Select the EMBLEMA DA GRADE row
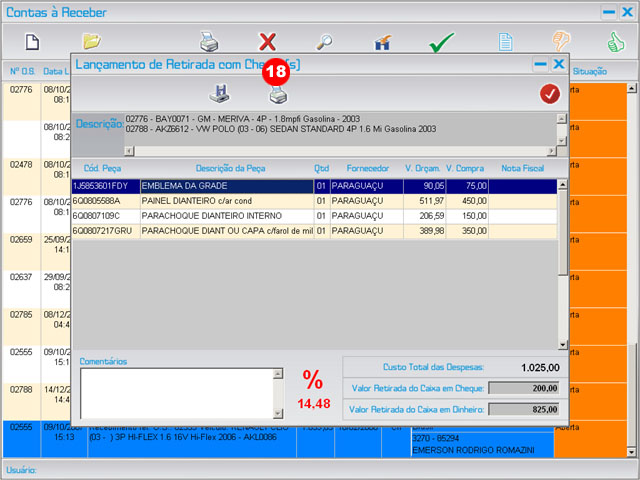Image resolution: width=640 pixels, height=480 pixels. tap(314, 186)
